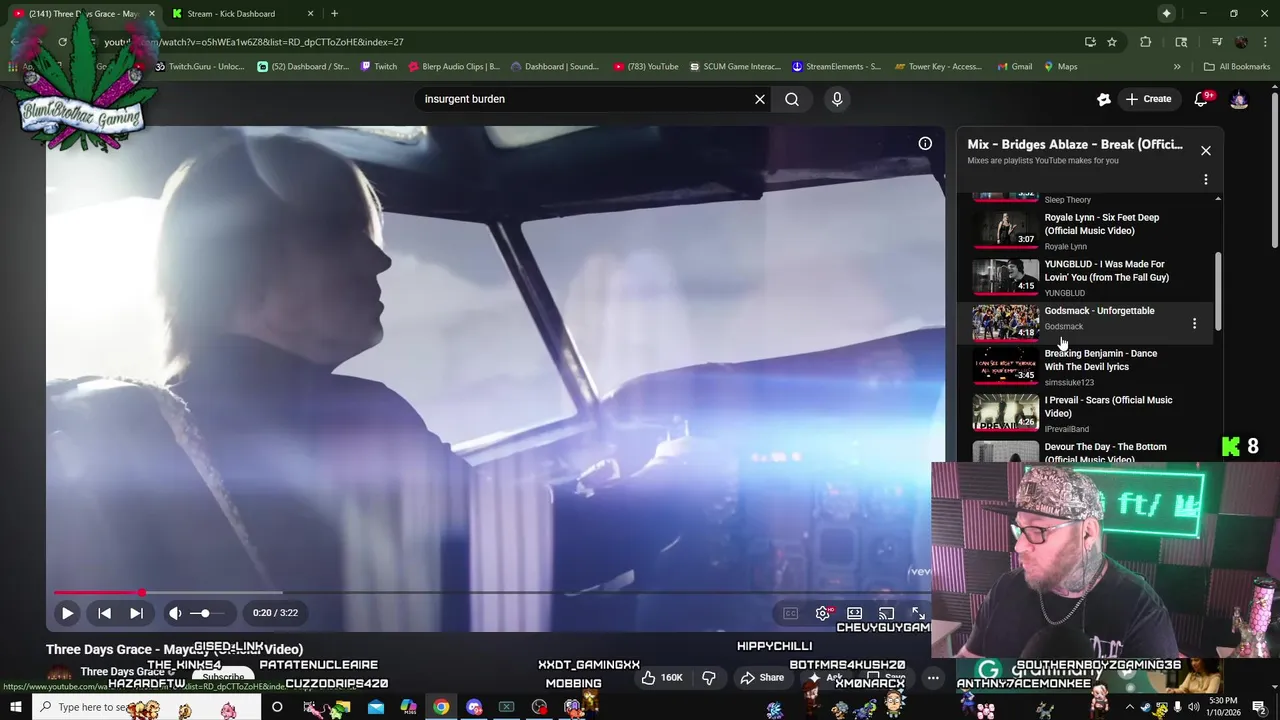The image size is (1280, 720).
Task: Reload the current page
Action: tap(62, 42)
